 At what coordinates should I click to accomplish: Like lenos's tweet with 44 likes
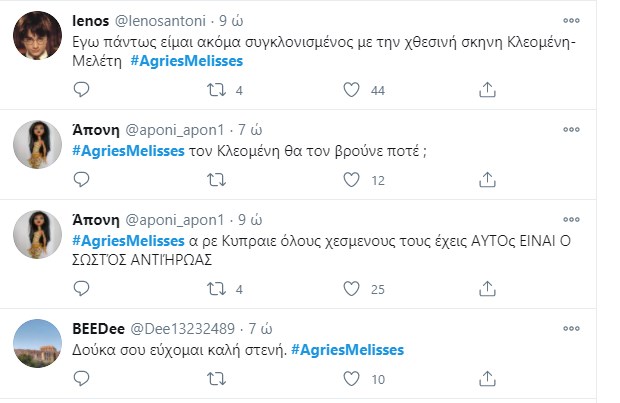[x=351, y=90]
